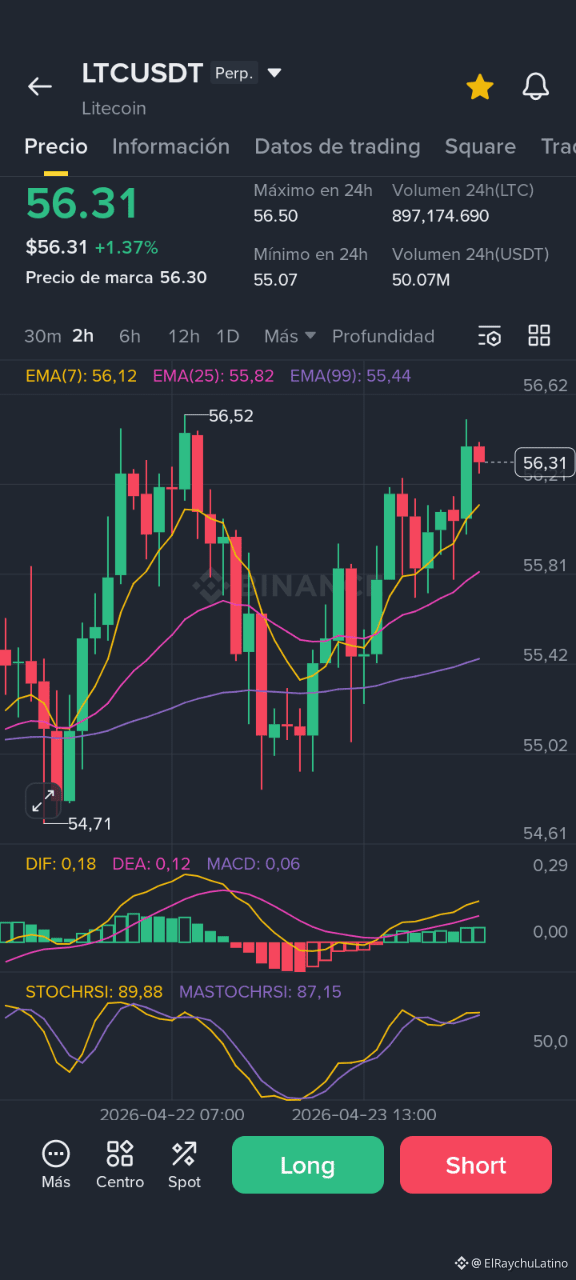
Task: Click the EMA(7) indicator label
Action: pos(81,376)
